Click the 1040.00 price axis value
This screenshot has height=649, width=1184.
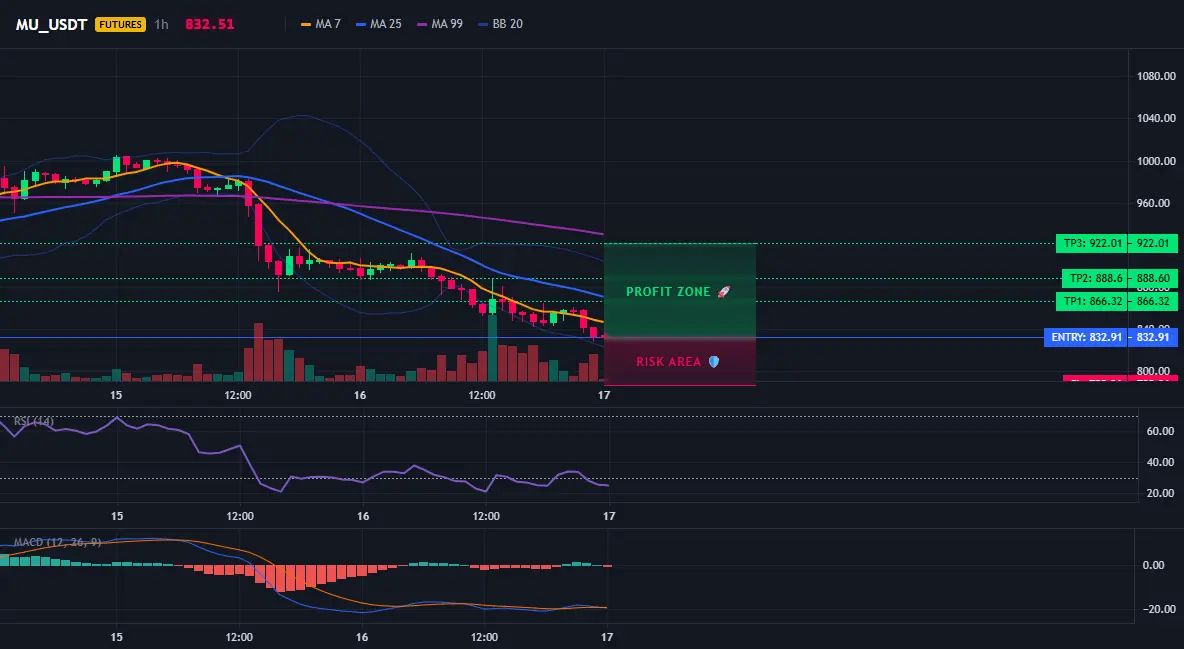coord(1156,118)
